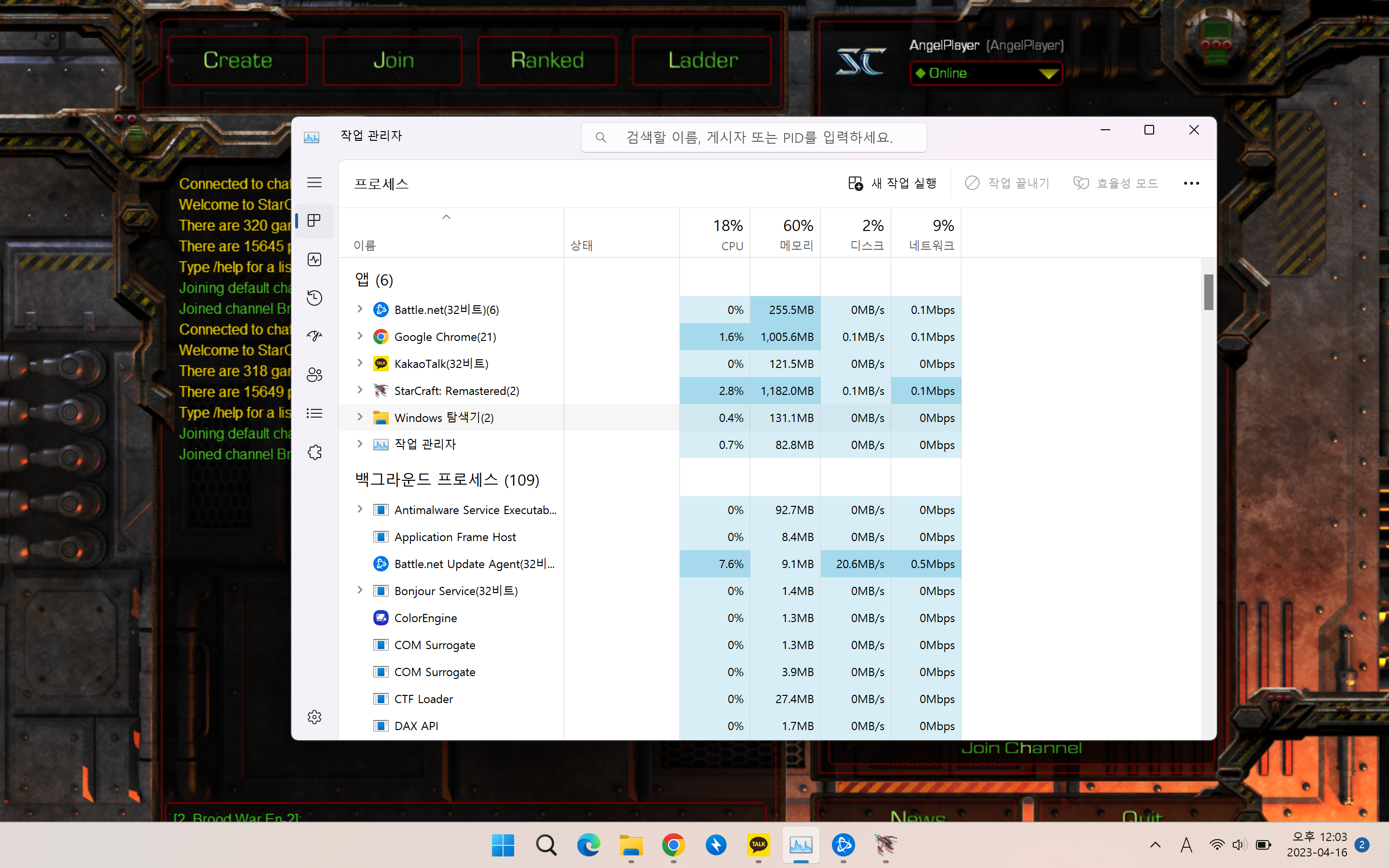Expand the Google Chrome process group

click(x=360, y=337)
